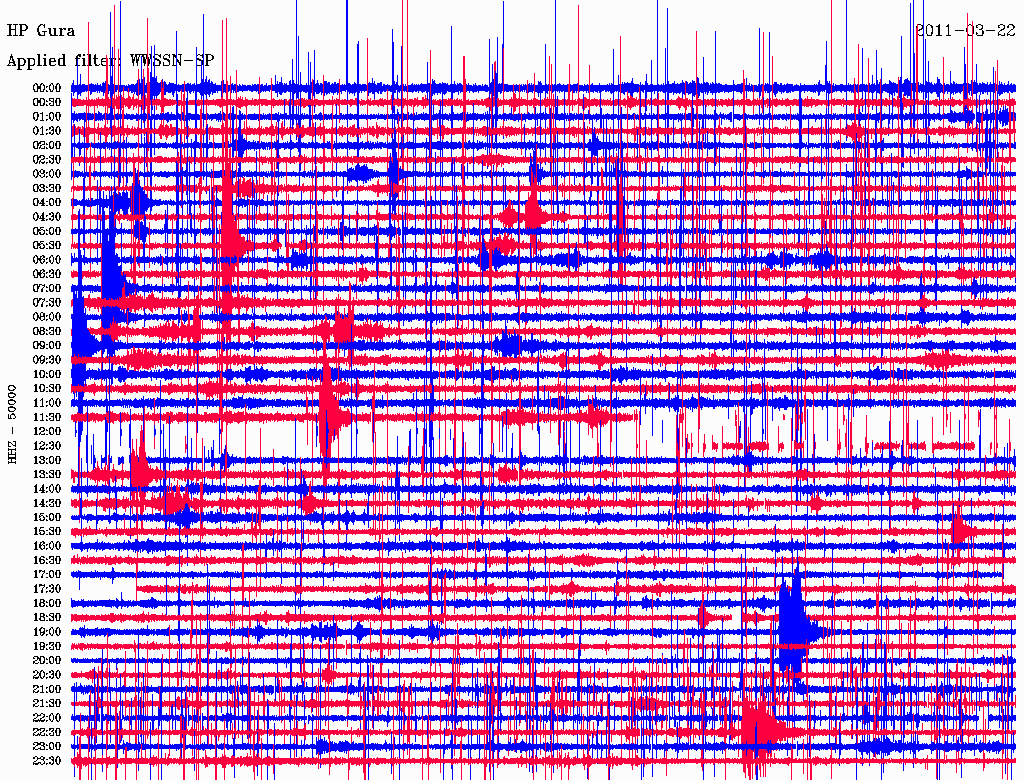Select the 09:30 time marker
Screen dimensions: 1024x780
[x=48, y=360]
